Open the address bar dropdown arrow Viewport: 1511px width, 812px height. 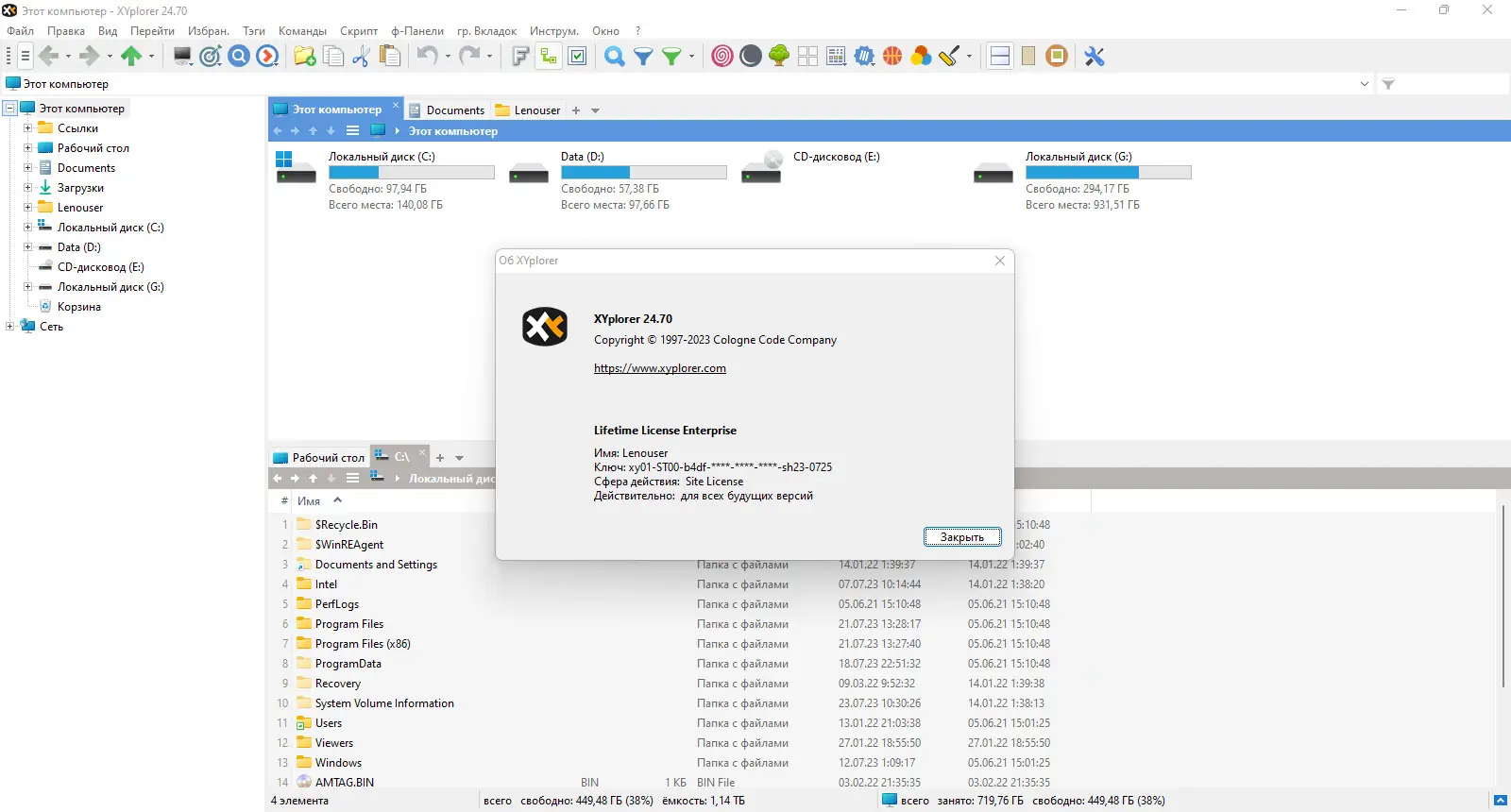click(1365, 84)
